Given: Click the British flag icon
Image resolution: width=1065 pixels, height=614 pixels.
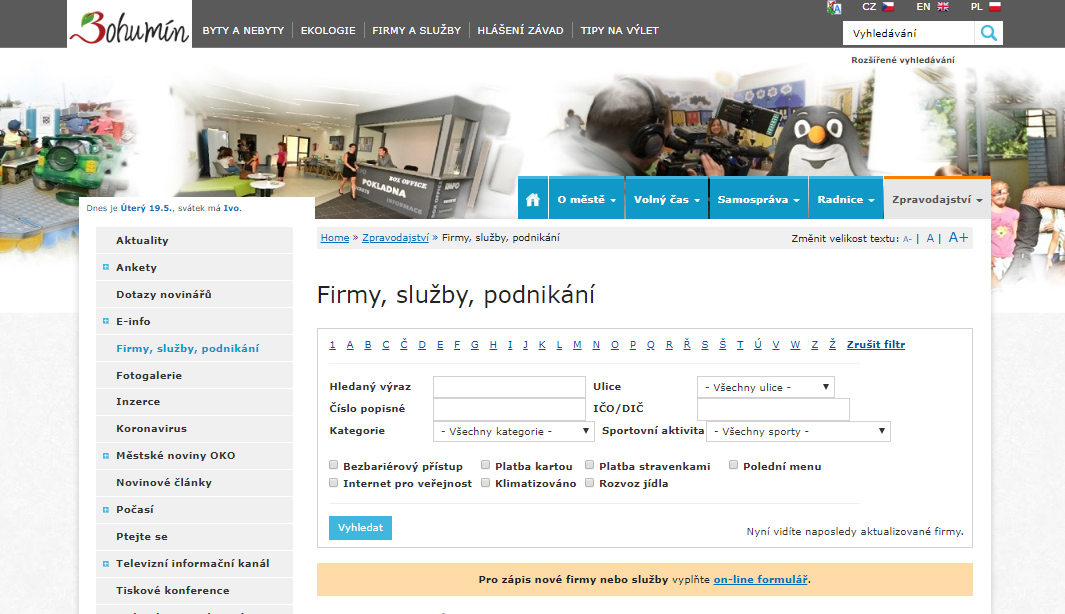Looking at the screenshot, I should pyautogui.click(x=943, y=7).
